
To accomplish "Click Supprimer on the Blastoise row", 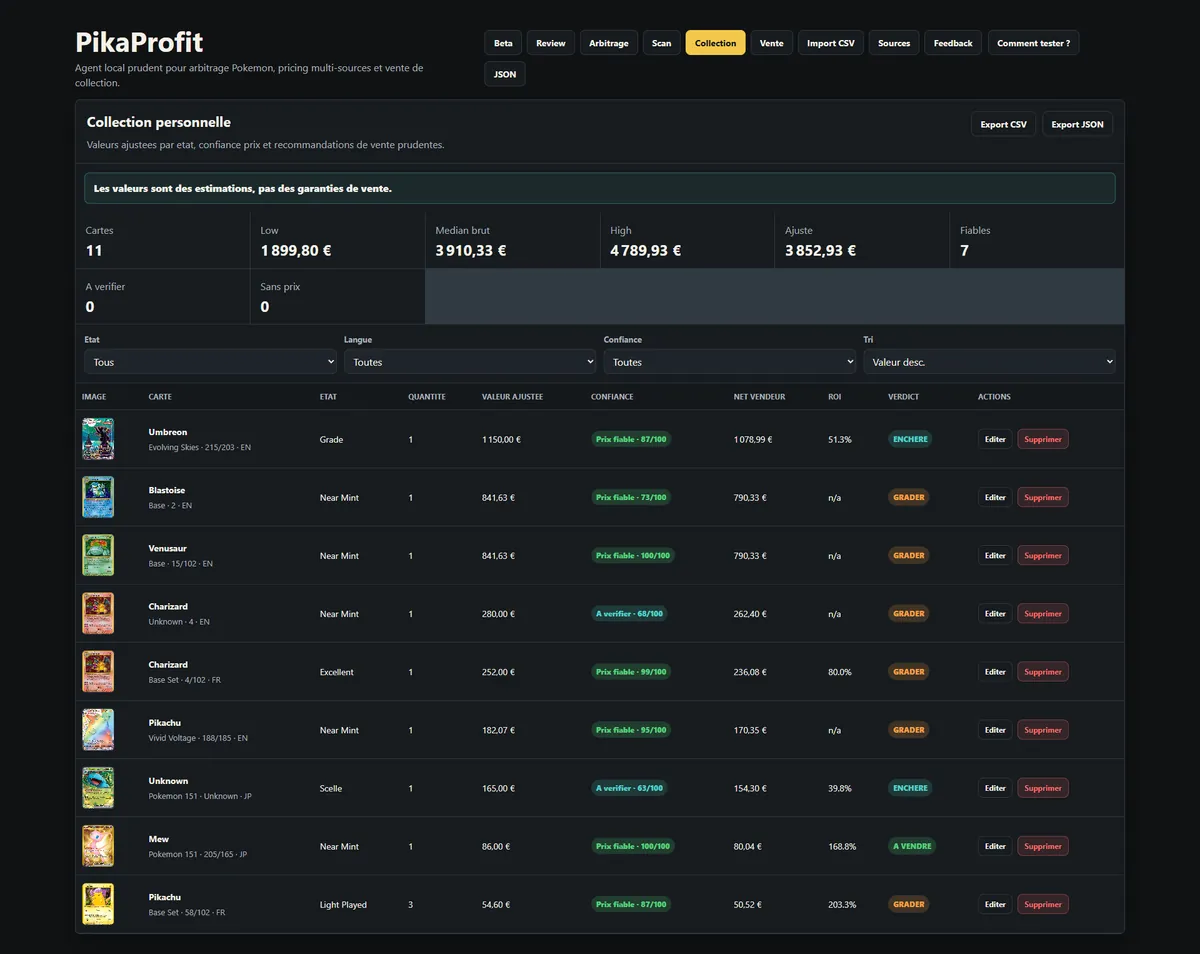I will pos(1043,497).
